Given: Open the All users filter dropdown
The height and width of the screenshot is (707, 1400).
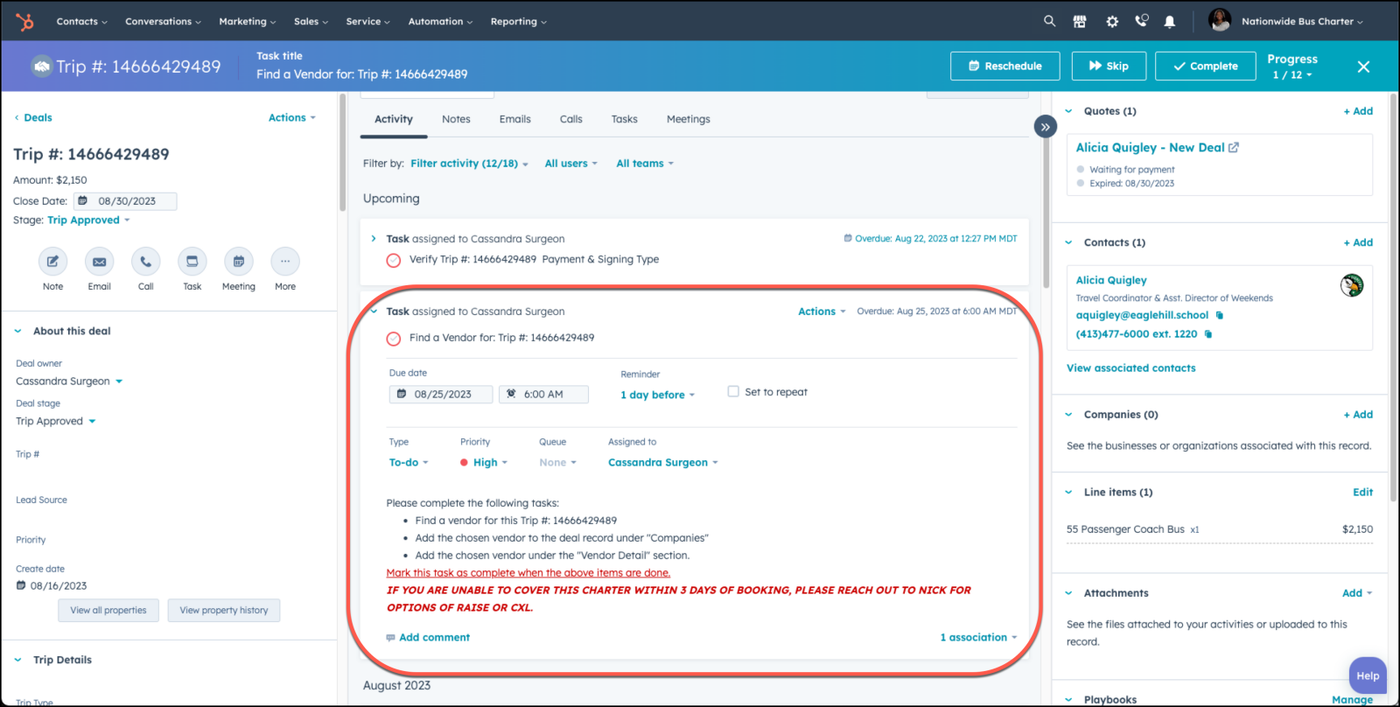Looking at the screenshot, I should click(x=571, y=163).
